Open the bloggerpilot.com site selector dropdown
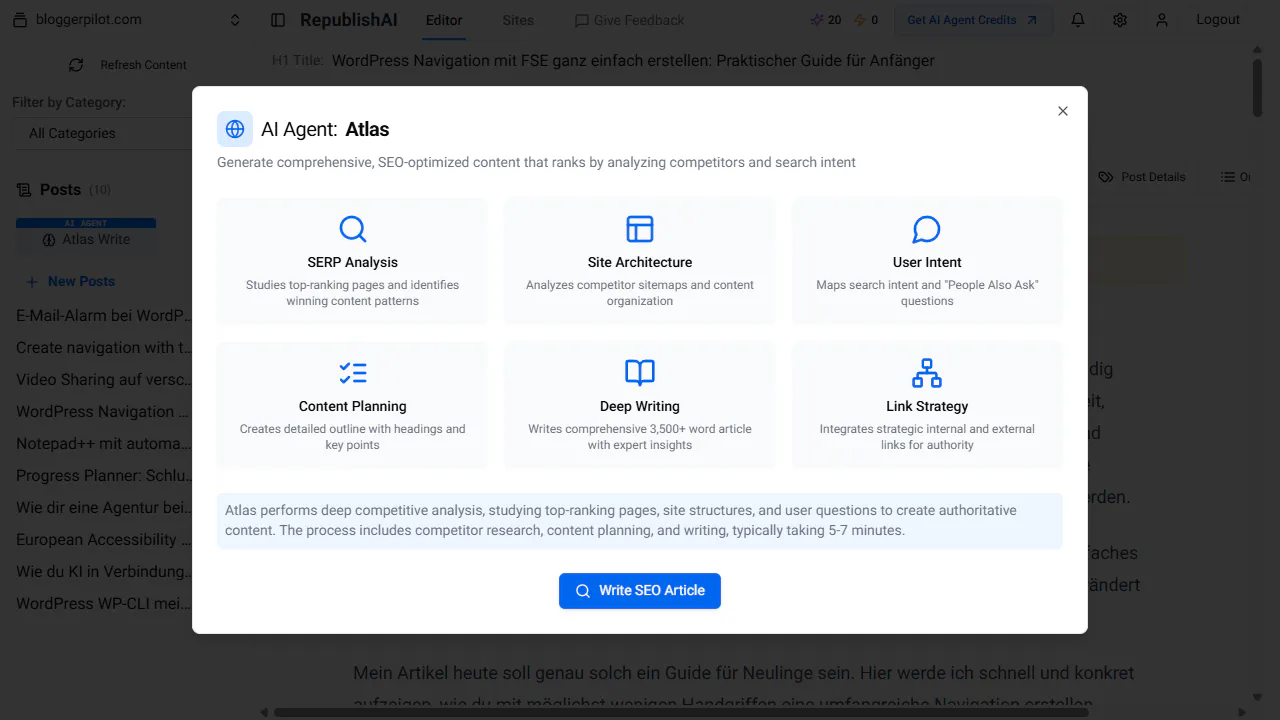1280x720 pixels. pos(128,20)
